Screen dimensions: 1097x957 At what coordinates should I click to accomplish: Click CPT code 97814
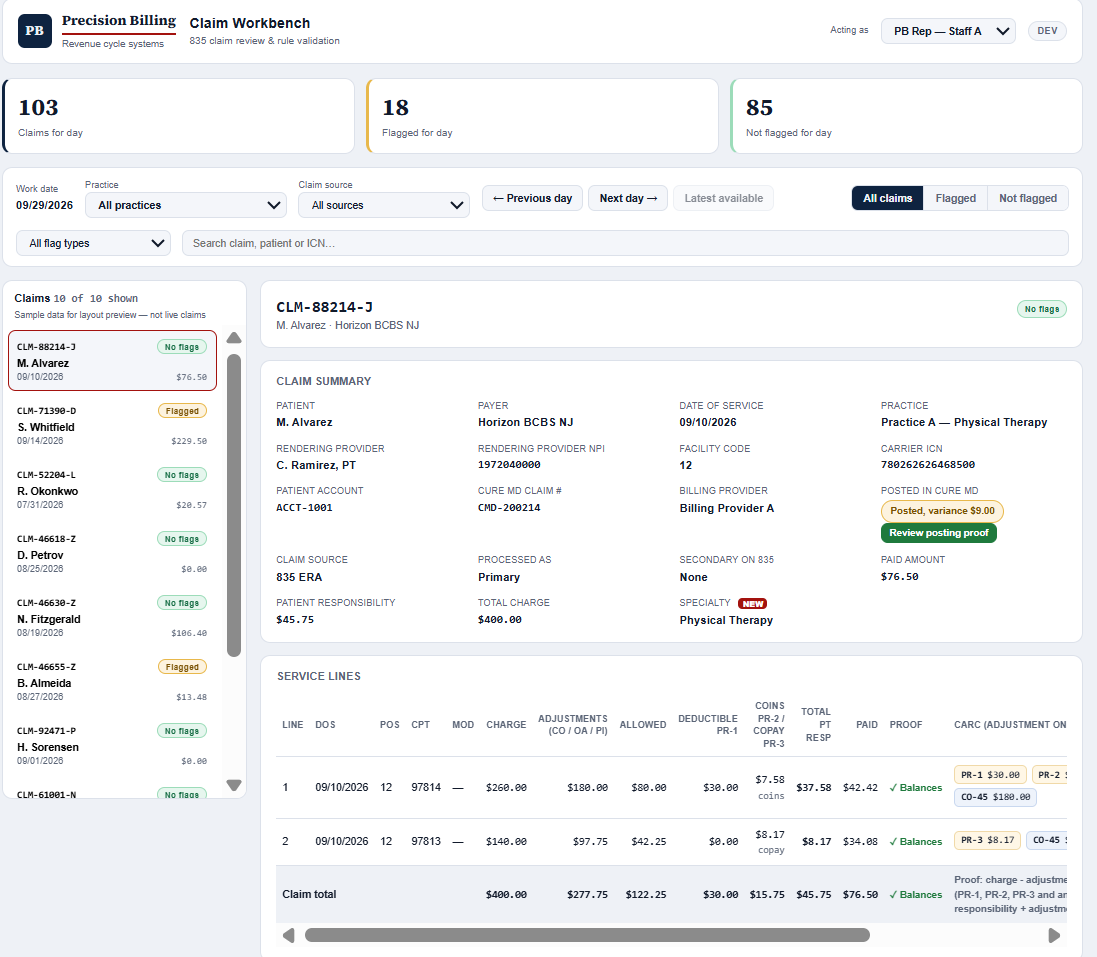click(x=426, y=787)
